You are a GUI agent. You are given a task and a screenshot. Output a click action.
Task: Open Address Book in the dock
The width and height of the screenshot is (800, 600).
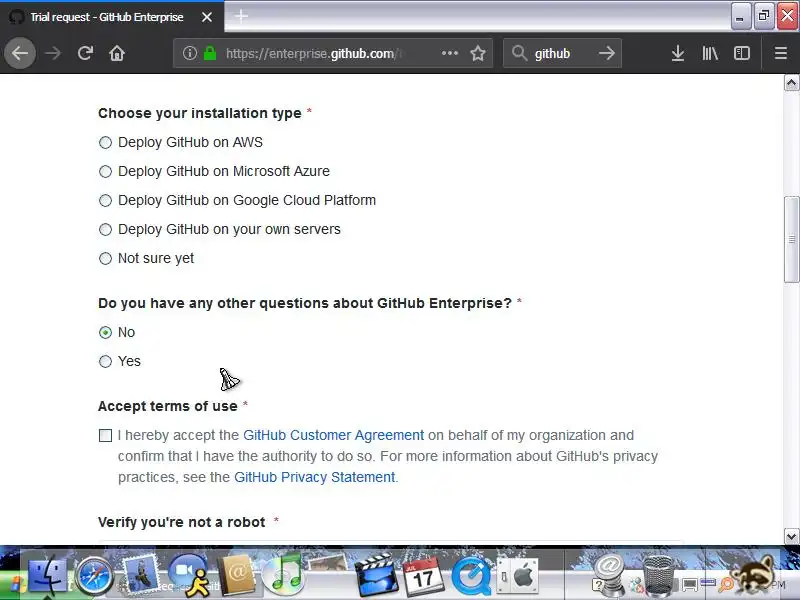[237, 574]
